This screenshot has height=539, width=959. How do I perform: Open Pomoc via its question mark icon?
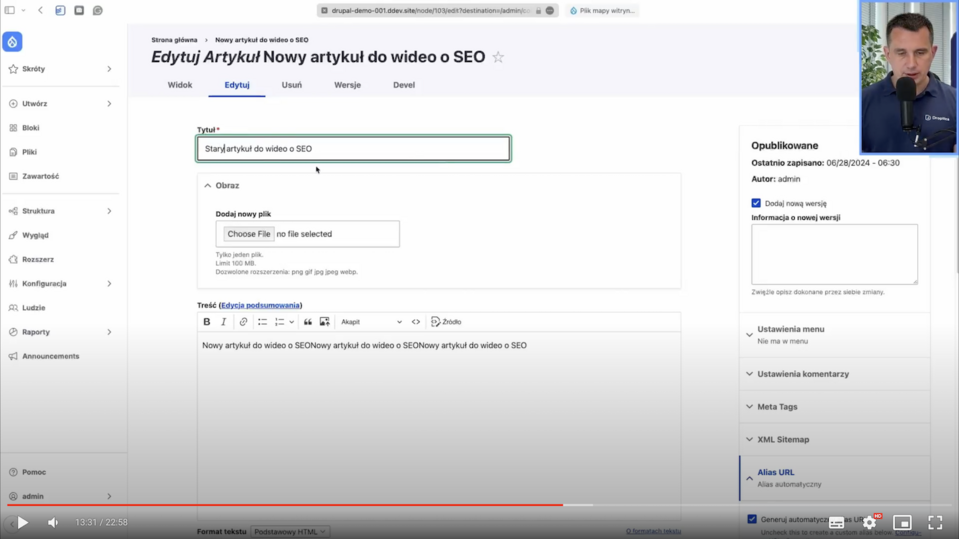[13, 472]
